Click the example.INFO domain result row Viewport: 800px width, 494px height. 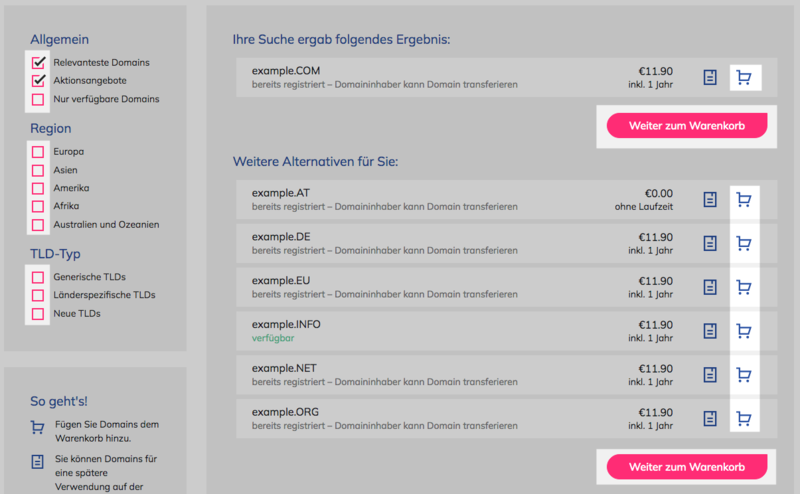(x=506, y=331)
